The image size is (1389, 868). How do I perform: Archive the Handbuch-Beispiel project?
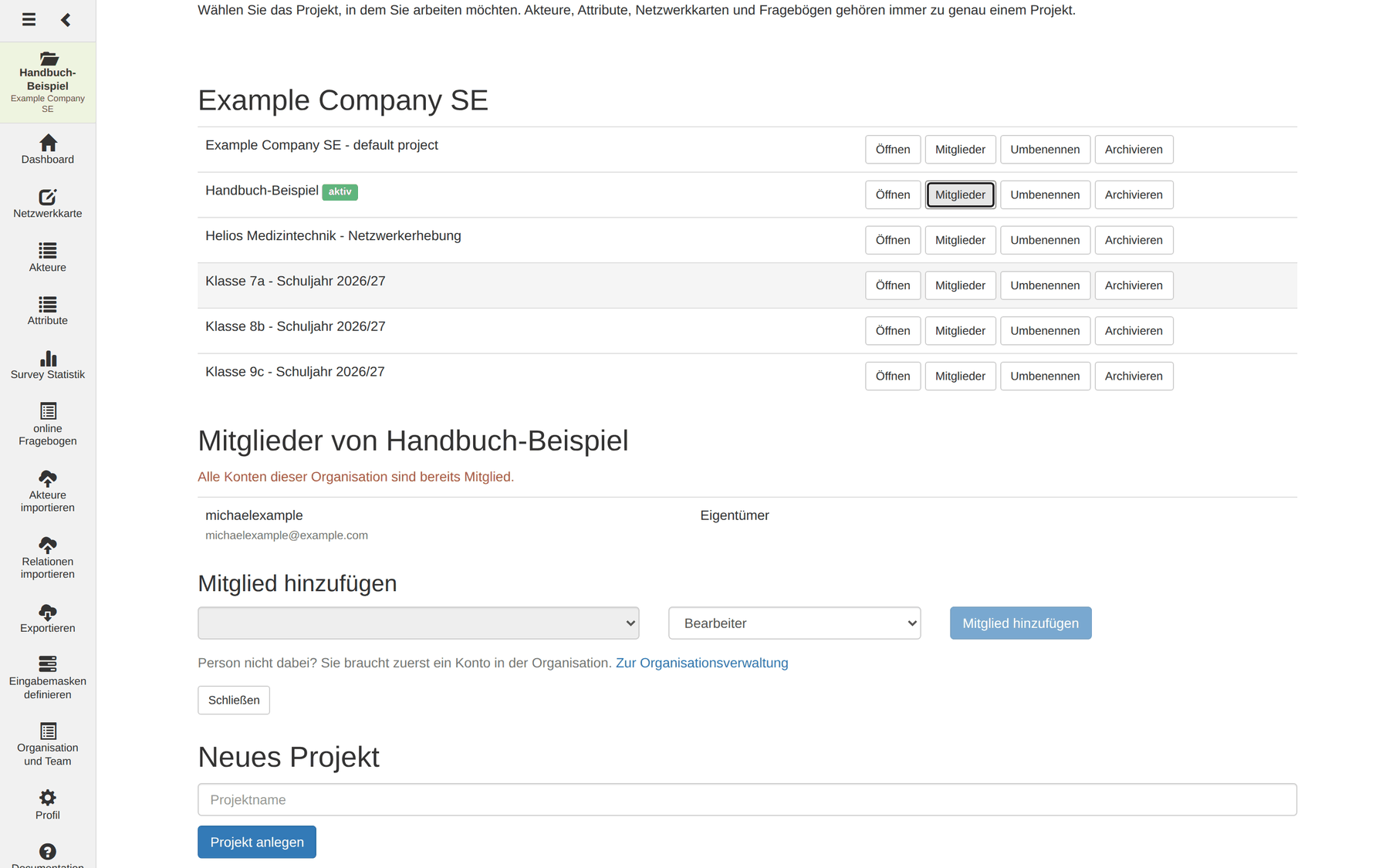(x=1134, y=195)
